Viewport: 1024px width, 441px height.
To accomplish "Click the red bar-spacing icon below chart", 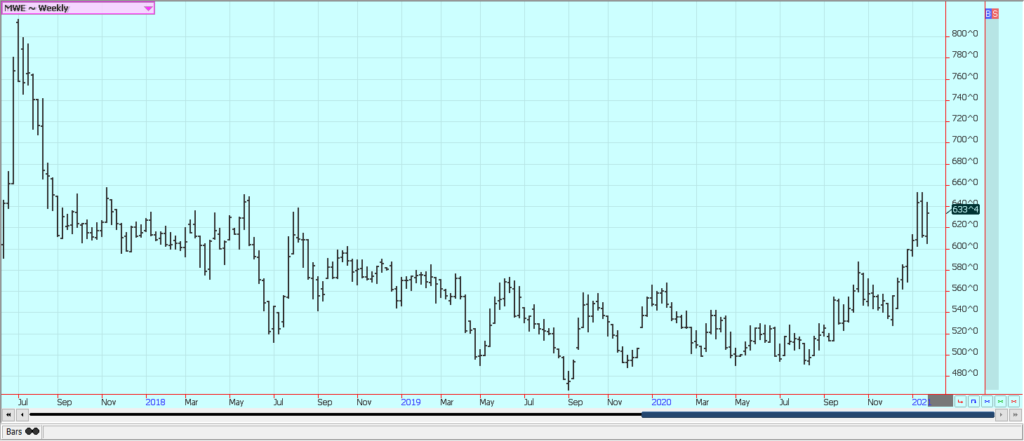I will (x=960, y=401).
